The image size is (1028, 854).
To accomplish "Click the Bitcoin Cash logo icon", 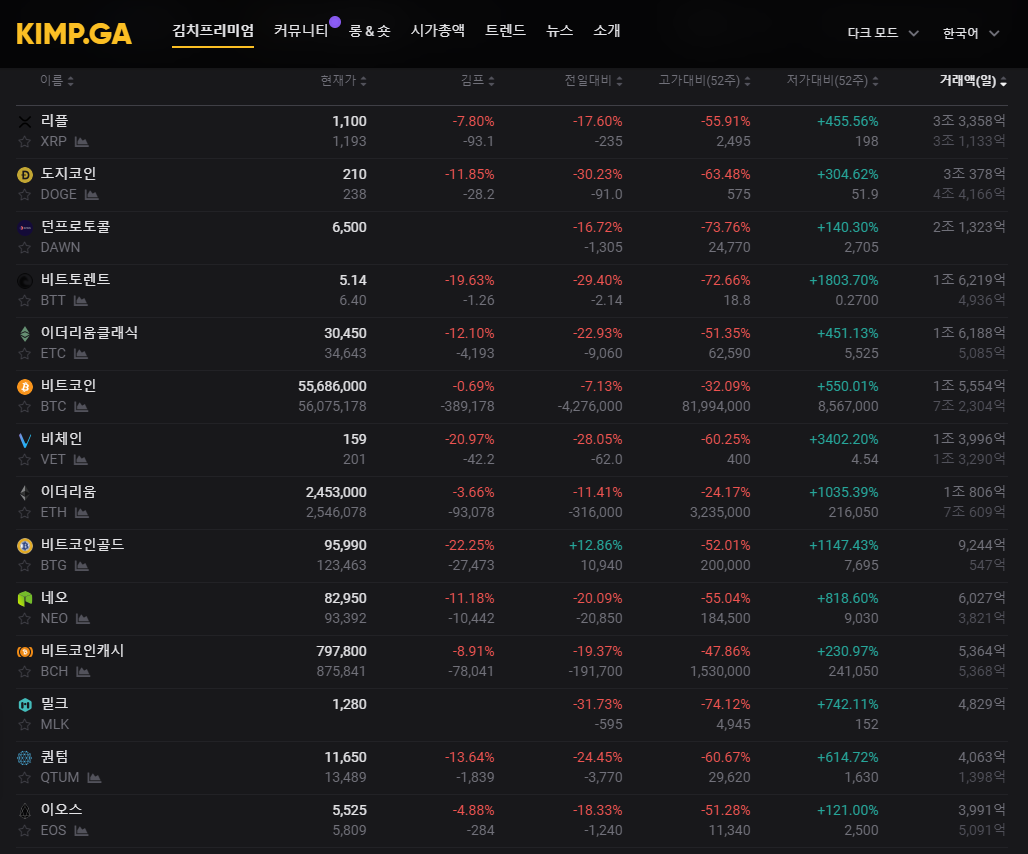I will click(x=25, y=651).
